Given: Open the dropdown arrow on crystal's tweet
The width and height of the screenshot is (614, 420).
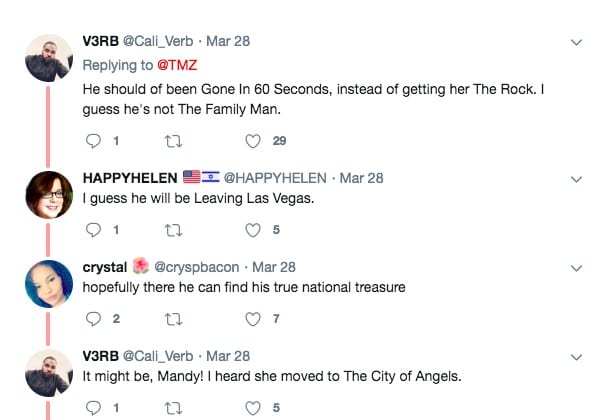Looking at the screenshot, I should (577, 268).
